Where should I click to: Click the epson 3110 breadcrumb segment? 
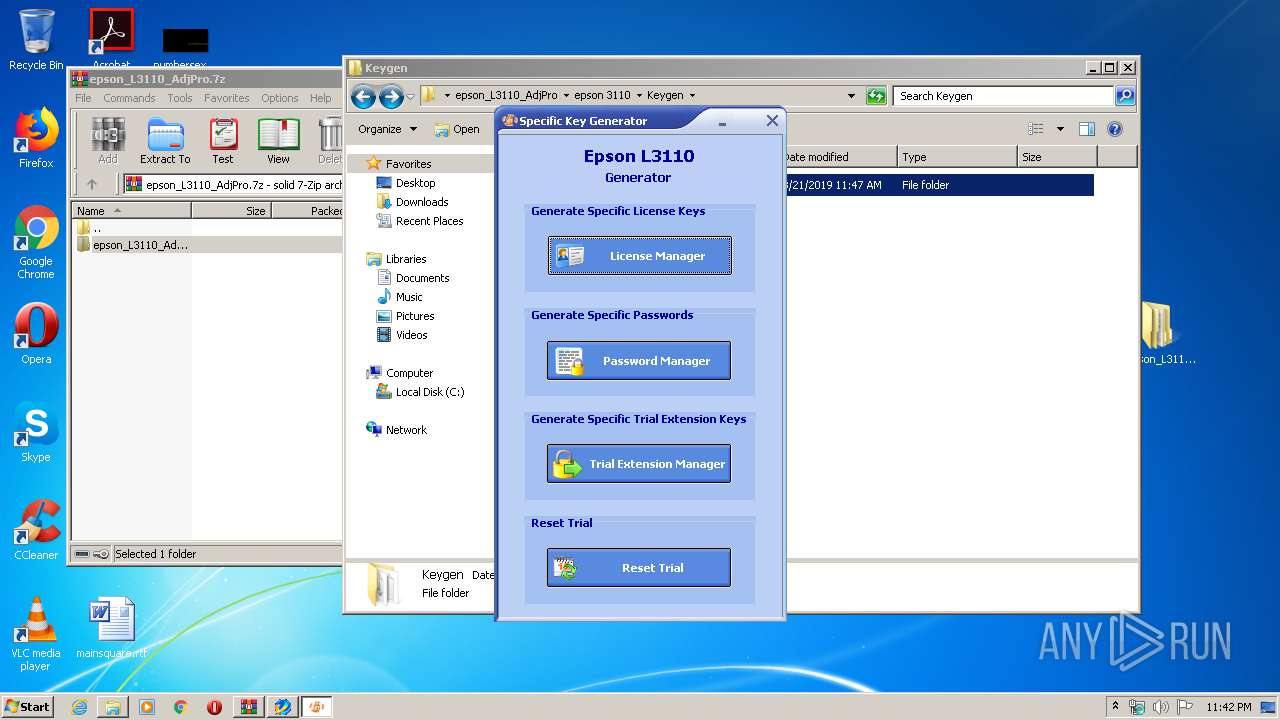coord(602,96)
